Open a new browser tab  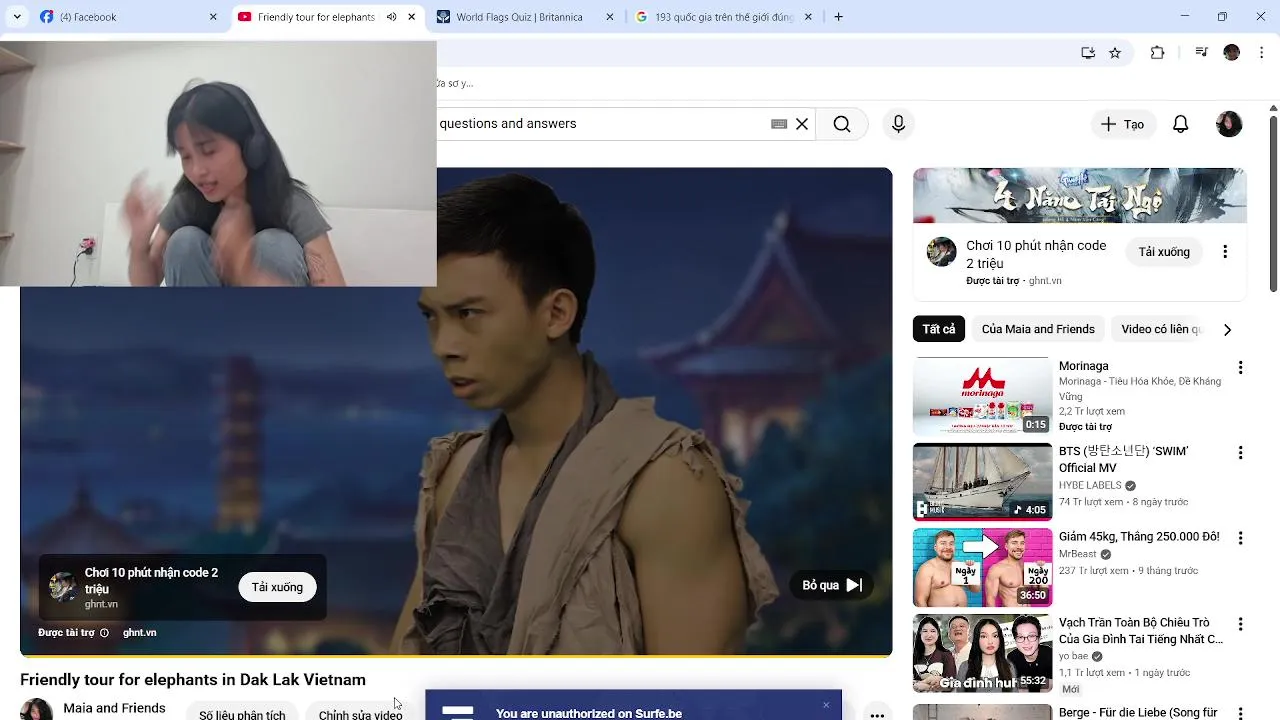point(838,17)
